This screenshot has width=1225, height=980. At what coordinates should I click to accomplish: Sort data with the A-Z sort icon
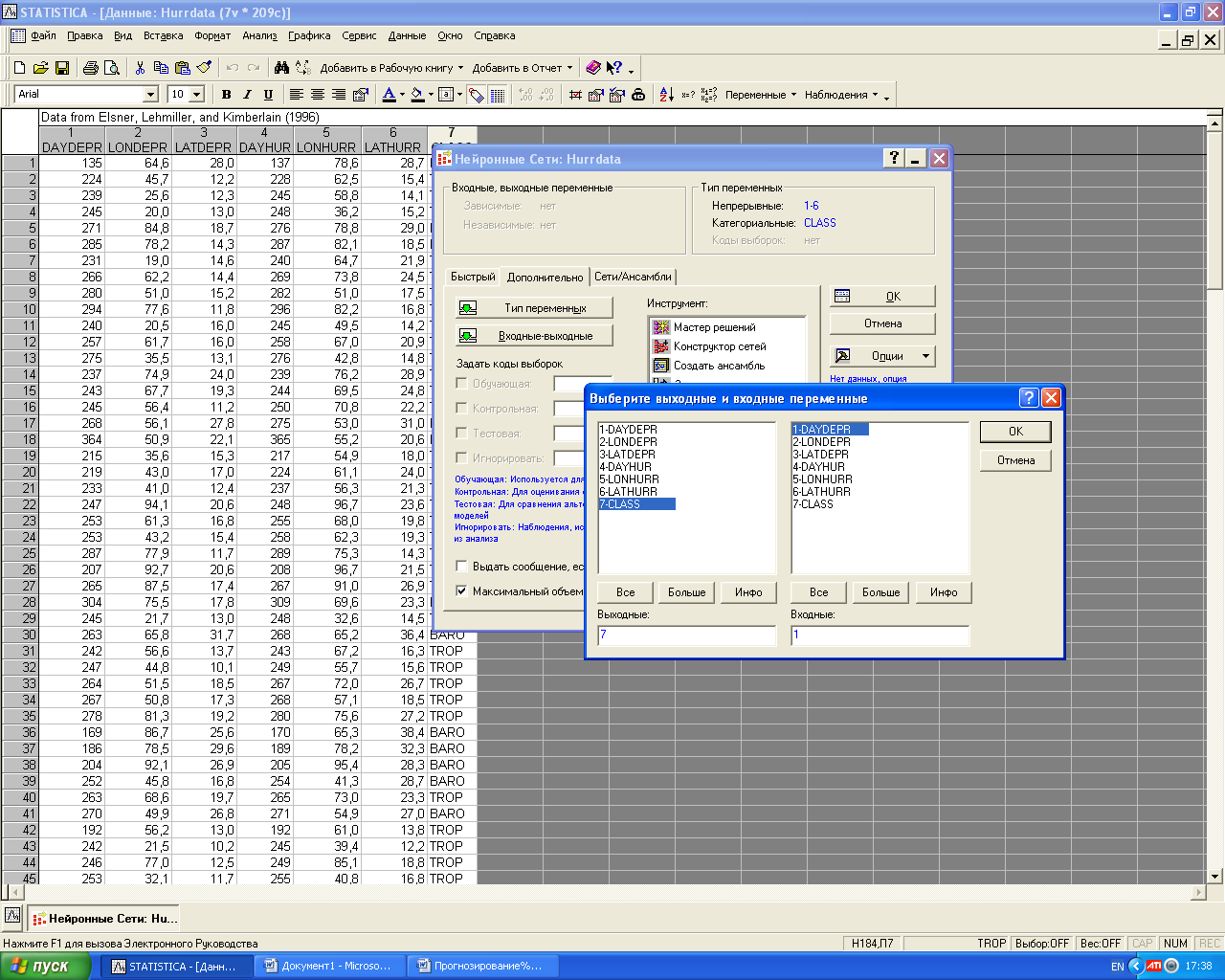667,95
